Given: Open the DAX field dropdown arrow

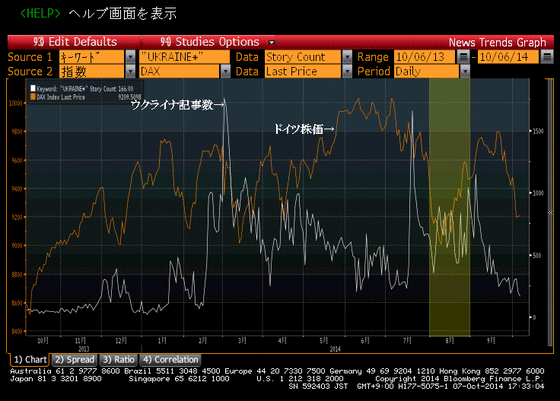Looking at the screenshot, I should click(x=225, y=71).
